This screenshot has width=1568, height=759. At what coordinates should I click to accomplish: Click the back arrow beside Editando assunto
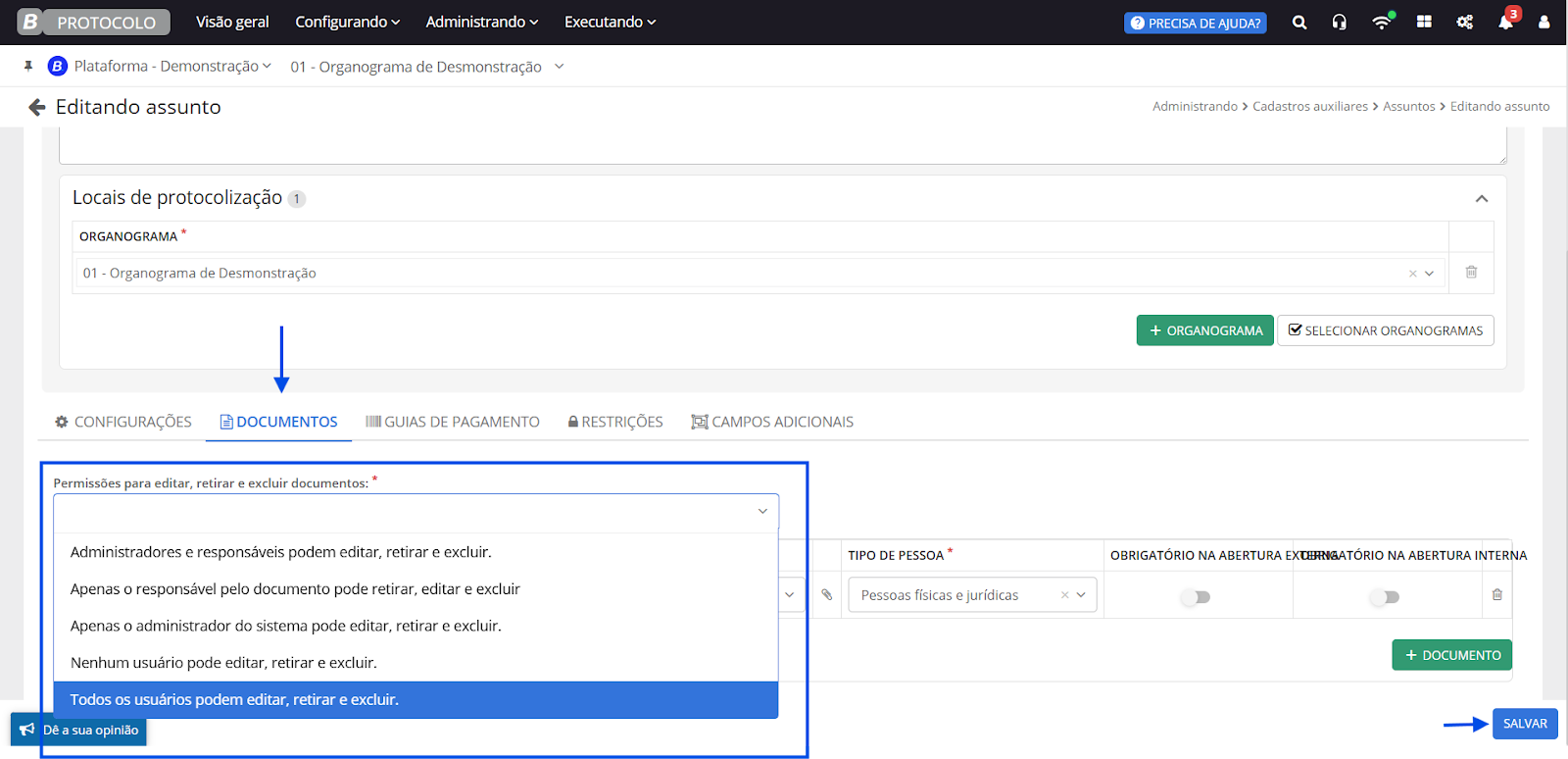pyautogui.click(x=37, y=107)
